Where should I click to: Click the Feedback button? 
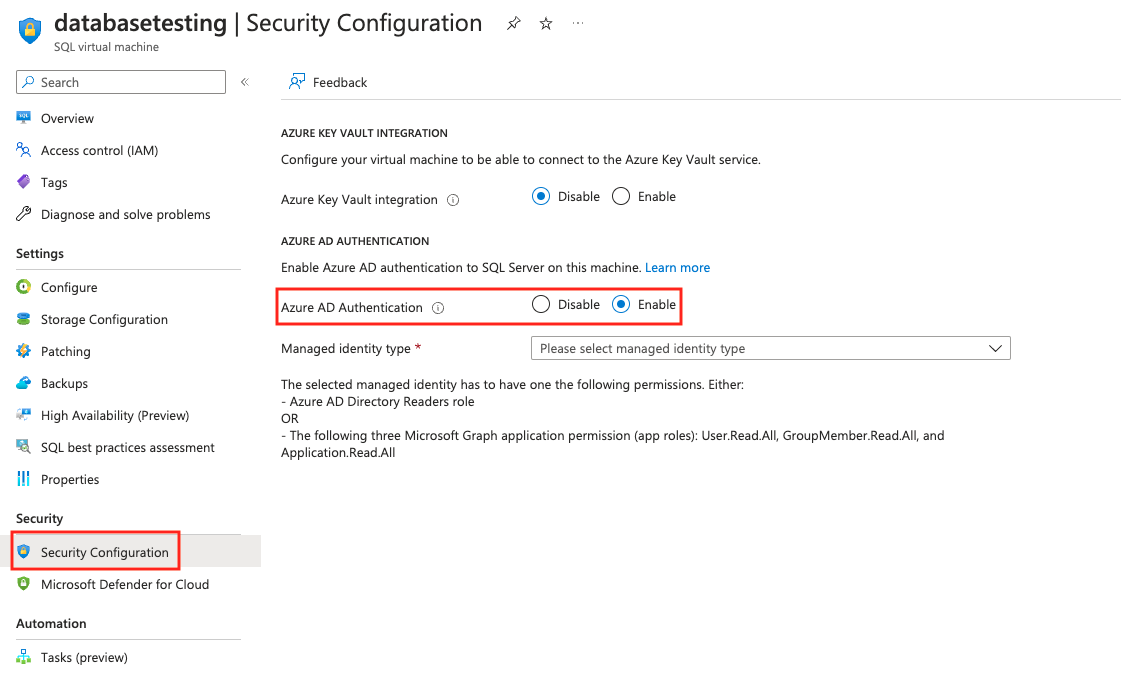coord(339,82)
